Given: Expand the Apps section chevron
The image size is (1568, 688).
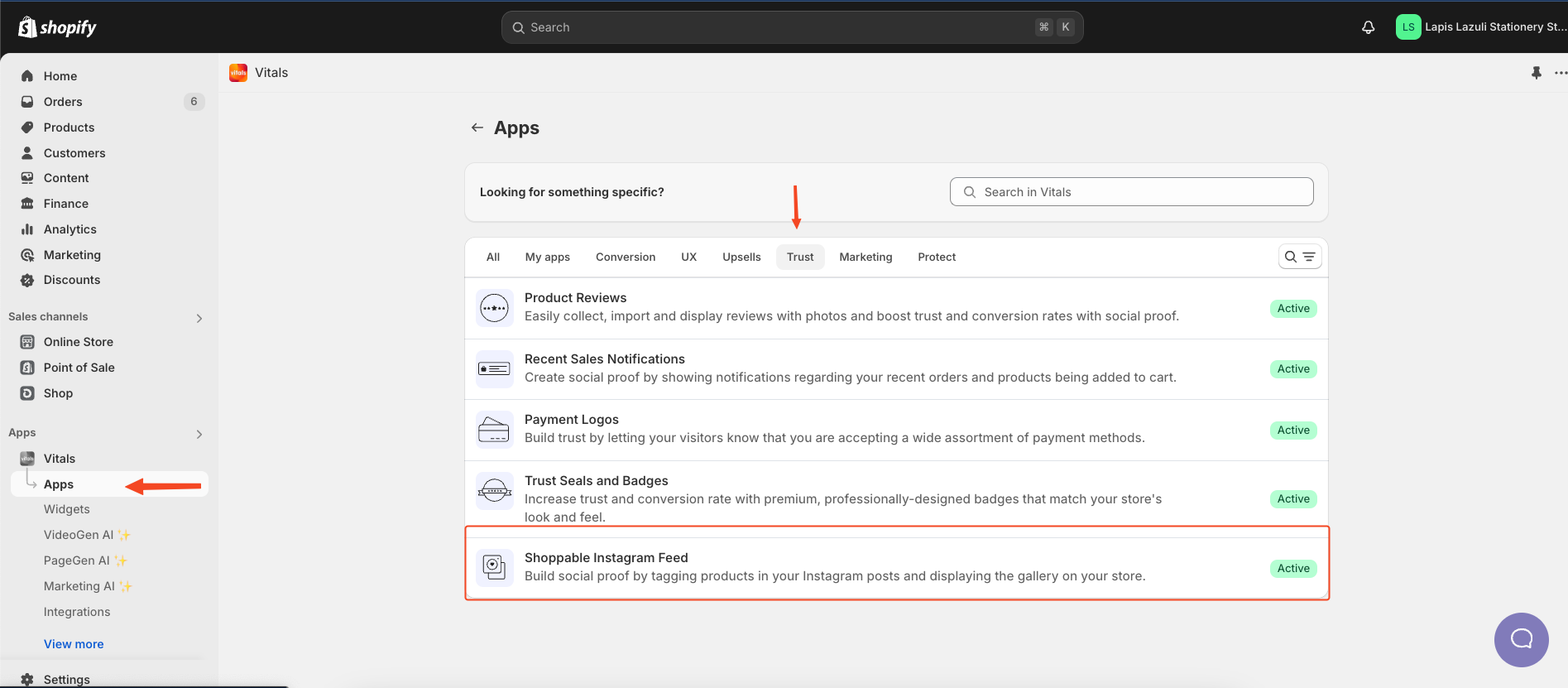Looking at the screenshot, I should (x=199, y=434).
